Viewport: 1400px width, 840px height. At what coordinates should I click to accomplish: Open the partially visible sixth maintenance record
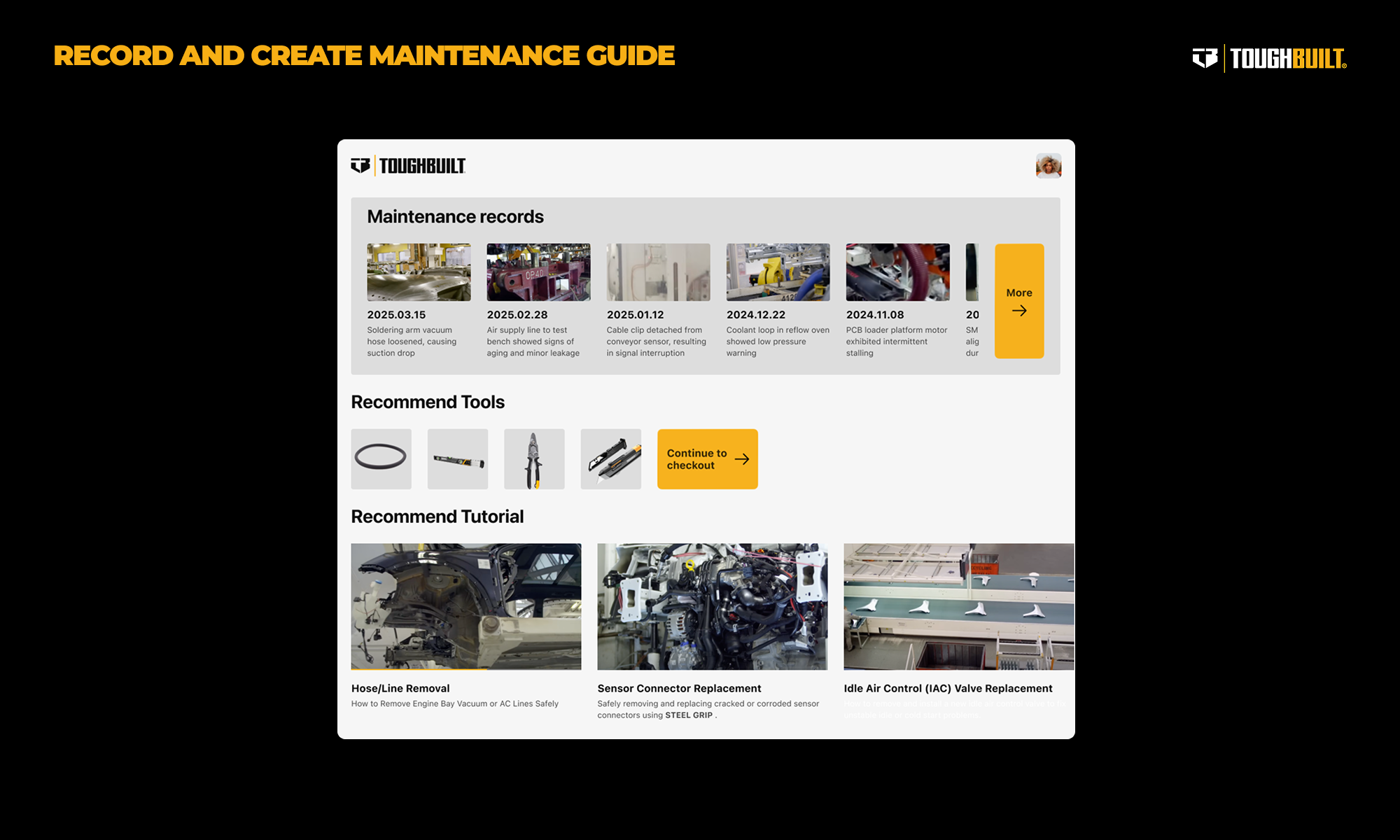(x=972, y=272)
